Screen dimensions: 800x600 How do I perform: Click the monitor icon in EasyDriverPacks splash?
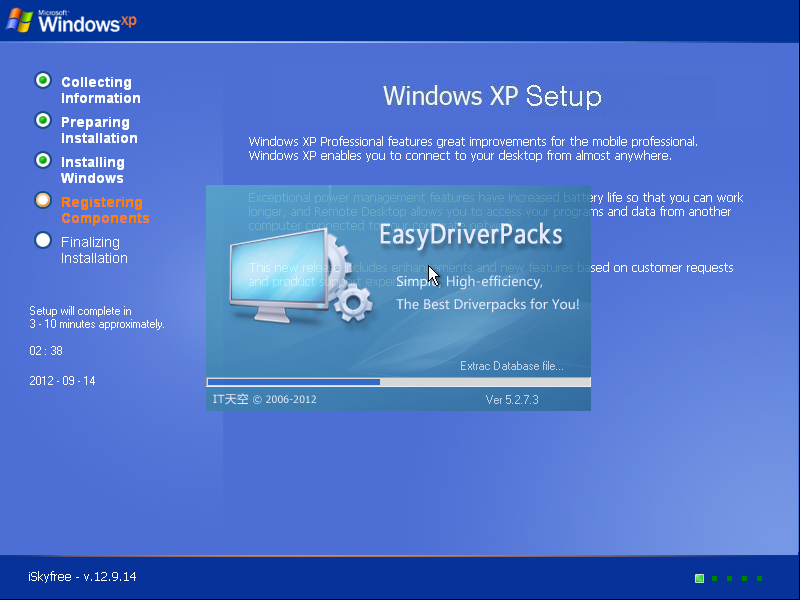click(x=279, y=276)
